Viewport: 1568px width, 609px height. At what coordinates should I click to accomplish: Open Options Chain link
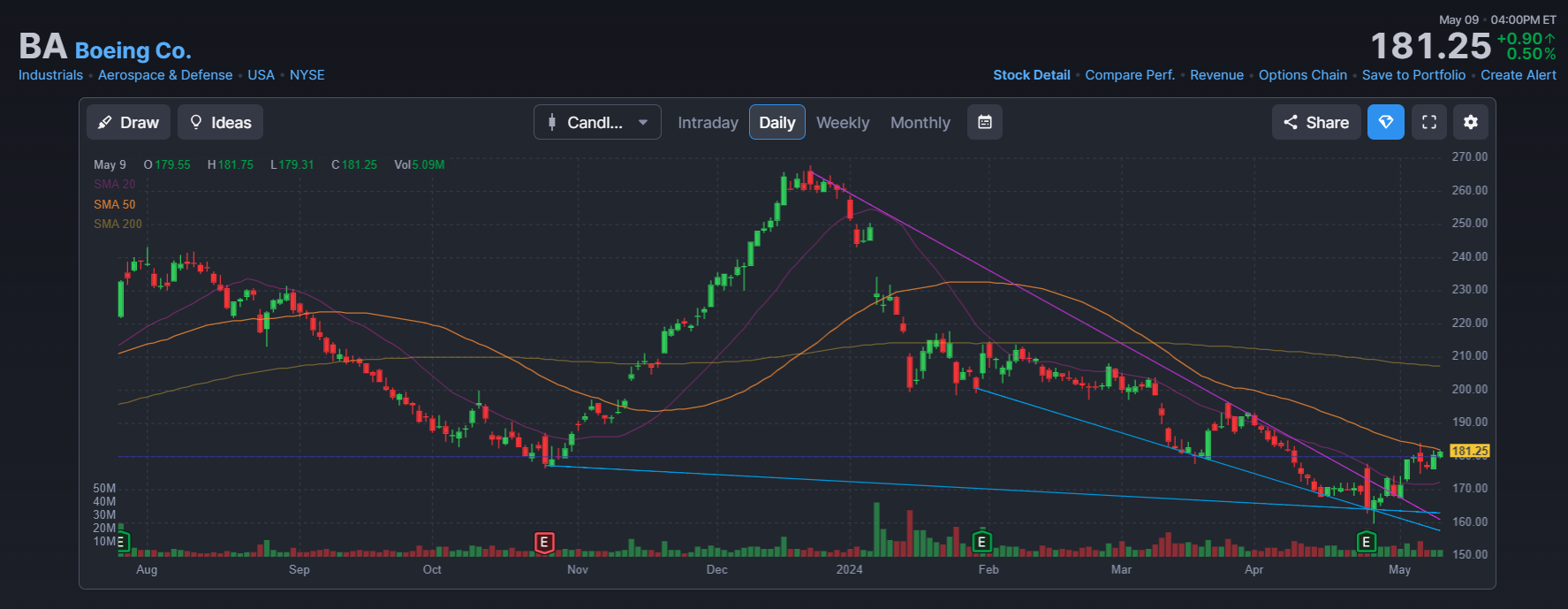click(x=1303, y=75)
